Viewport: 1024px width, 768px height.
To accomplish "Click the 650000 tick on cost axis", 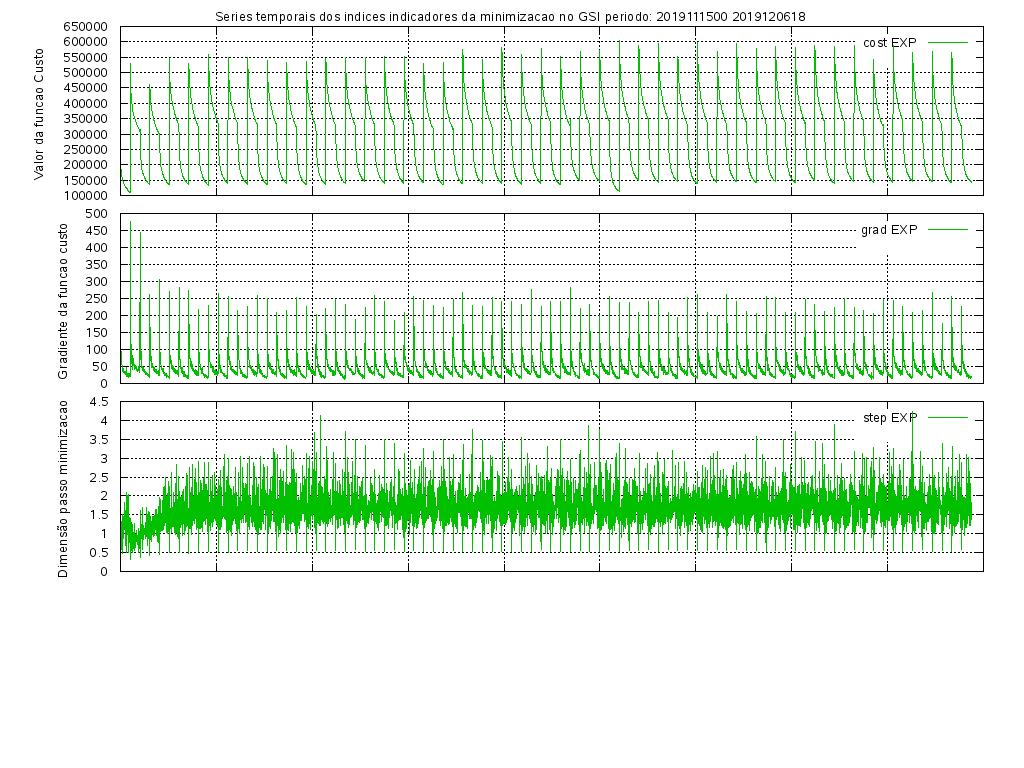I will pyautogui.click(x=85, y=27).
